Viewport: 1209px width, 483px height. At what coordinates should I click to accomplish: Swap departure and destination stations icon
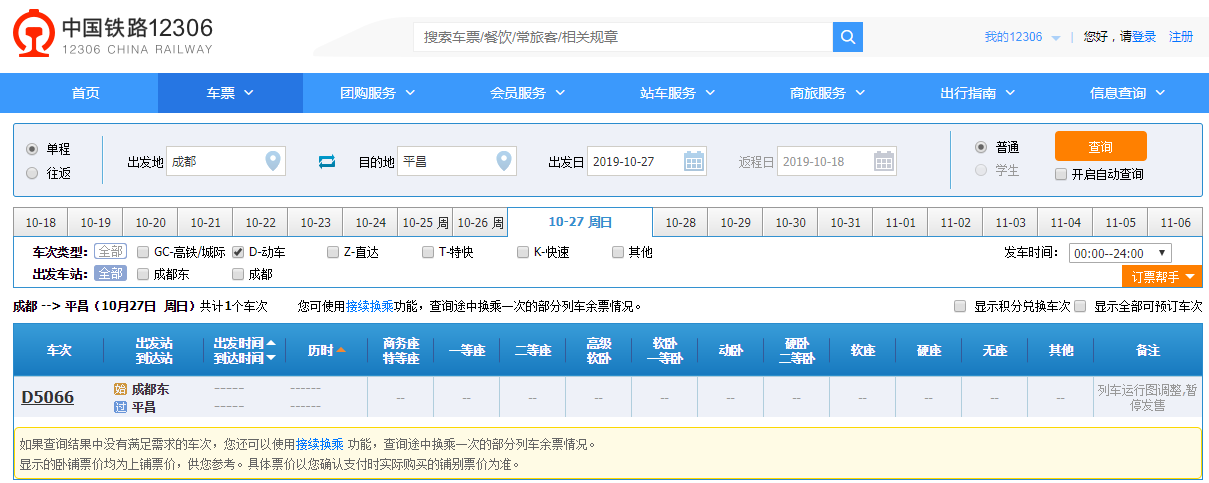(327, 161)
